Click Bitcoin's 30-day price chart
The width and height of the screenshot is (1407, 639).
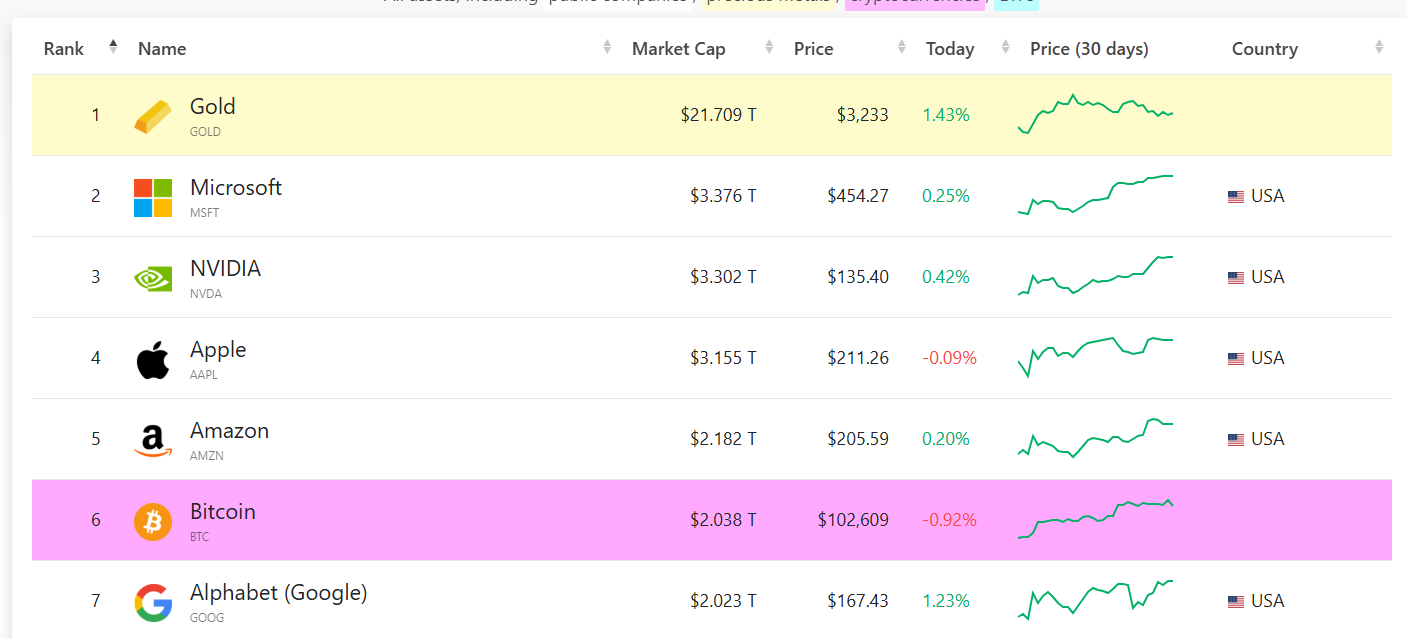click(1096, 519)
